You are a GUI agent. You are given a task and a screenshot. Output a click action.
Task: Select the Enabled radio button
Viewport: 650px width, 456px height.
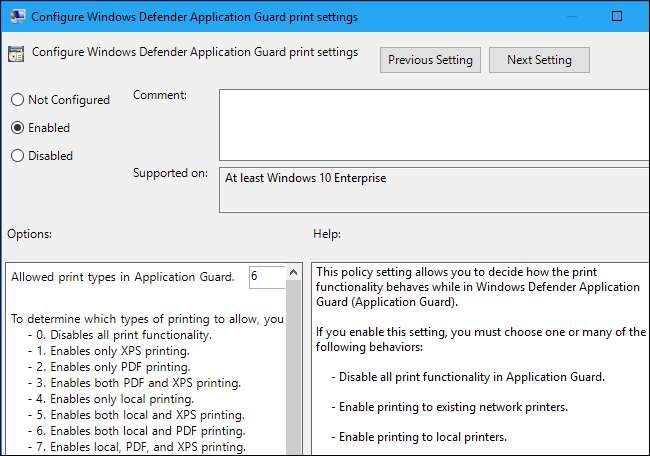(16, 128)
